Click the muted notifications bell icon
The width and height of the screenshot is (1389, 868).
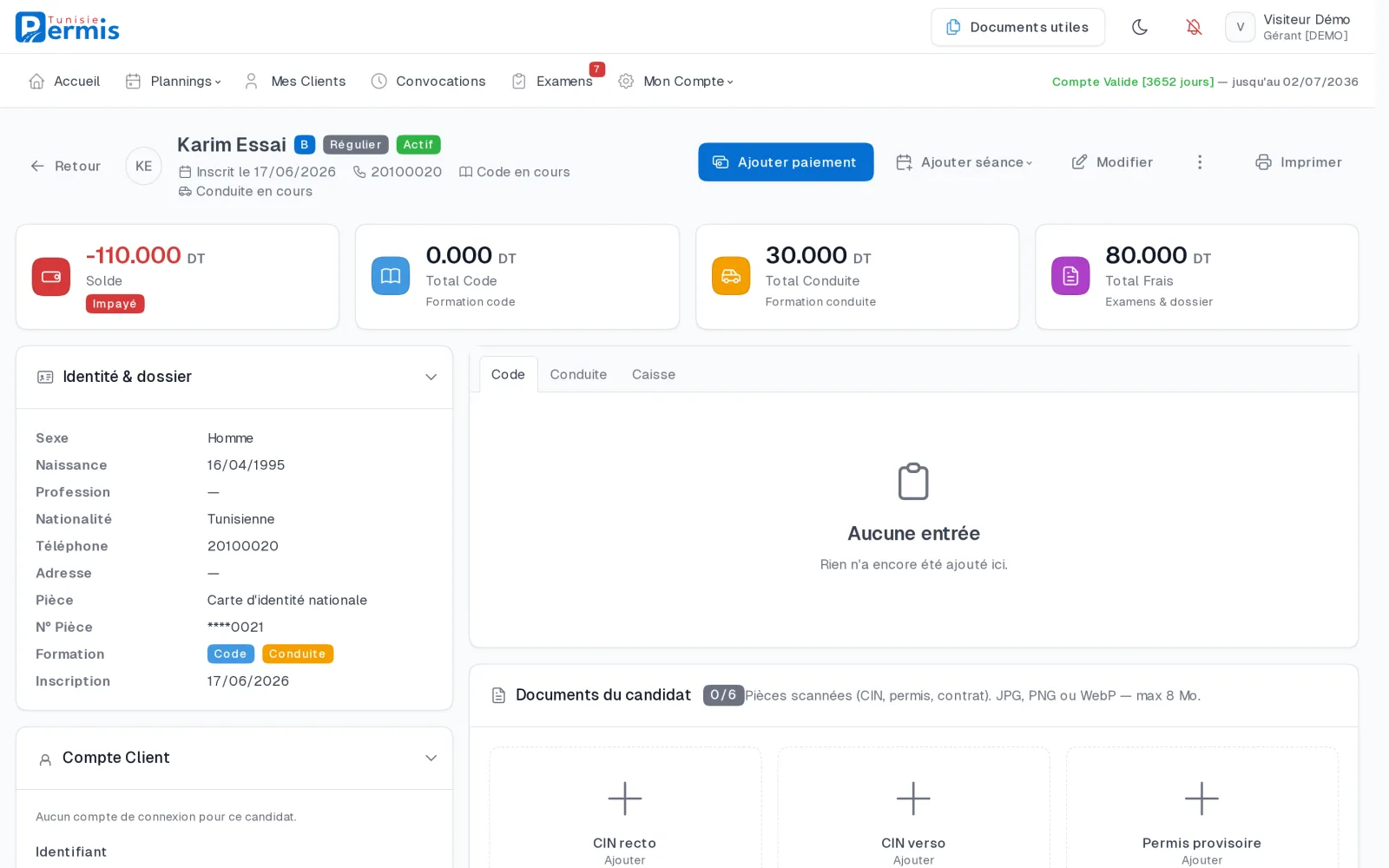pyautogui.click(x=1194, y=27)
